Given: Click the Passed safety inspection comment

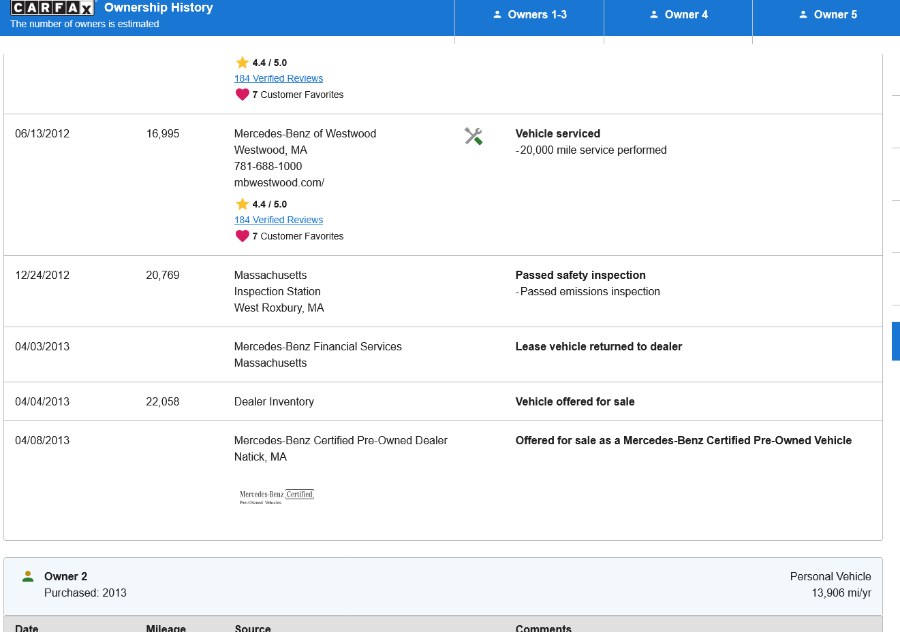Looking at the screenshot, I should pyautogui.click(x=580, y=275).
